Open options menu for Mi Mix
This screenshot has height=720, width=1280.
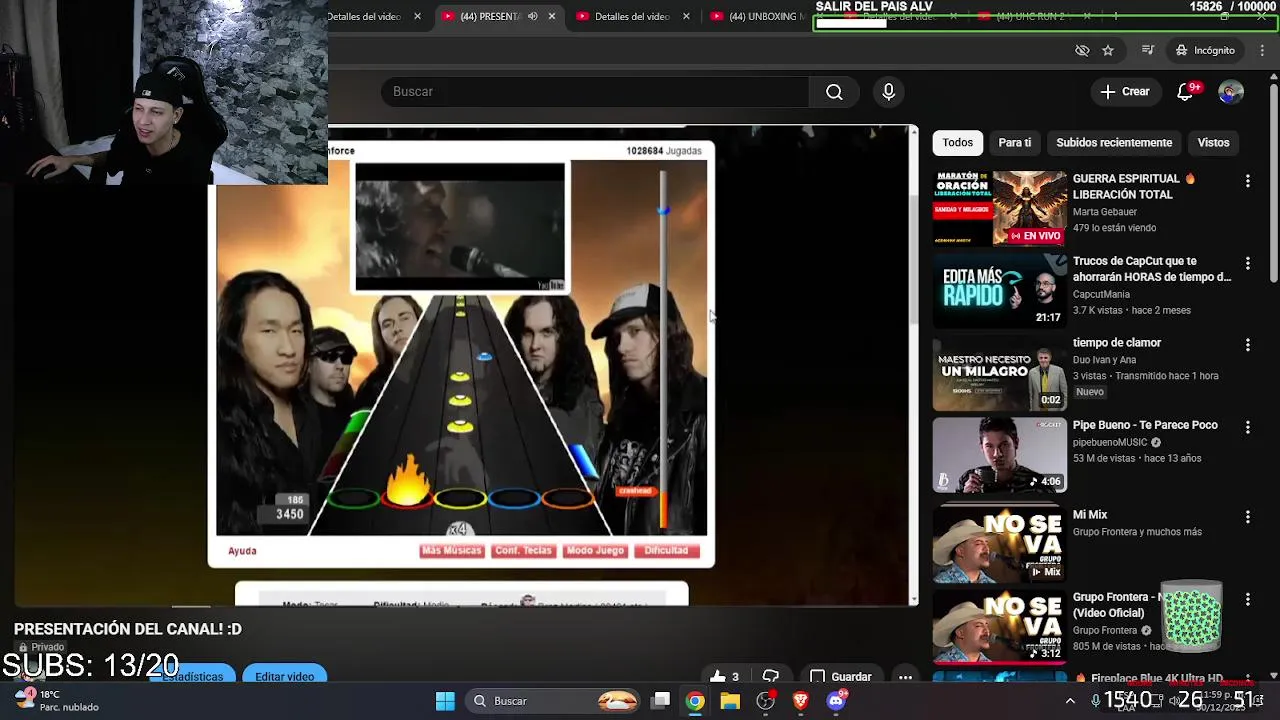coord(1247,517)
